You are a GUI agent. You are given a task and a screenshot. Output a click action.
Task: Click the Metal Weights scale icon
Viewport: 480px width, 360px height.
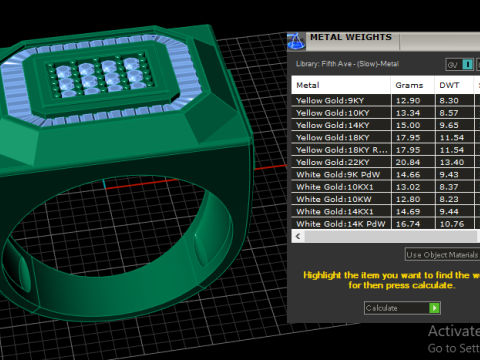click(x=296, y=41)
